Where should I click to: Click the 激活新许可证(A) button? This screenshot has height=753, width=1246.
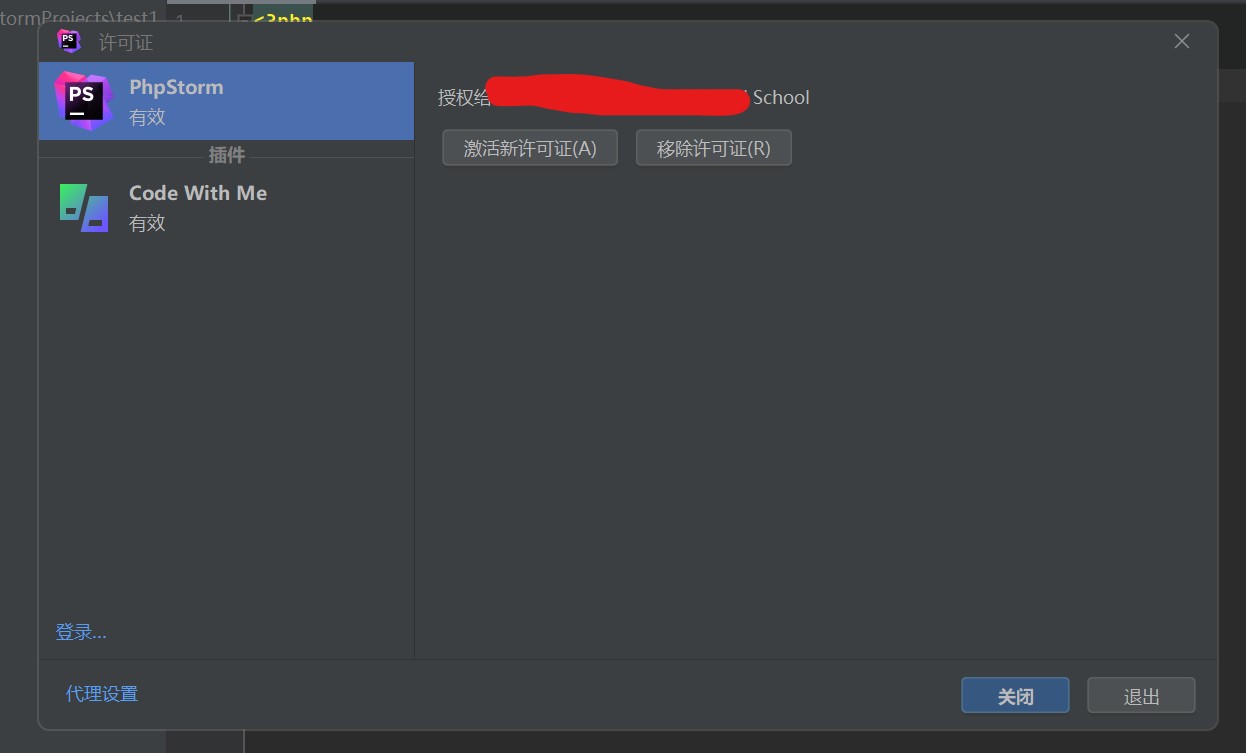point(530,148)
